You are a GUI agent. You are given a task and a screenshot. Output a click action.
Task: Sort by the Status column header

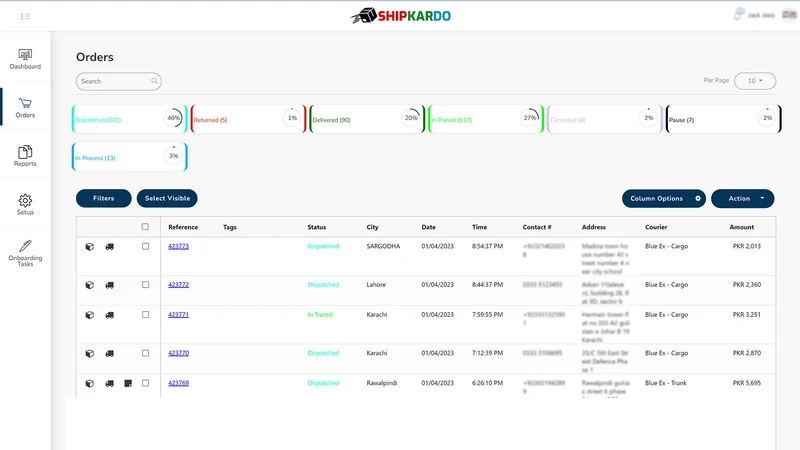click(317, 227)
